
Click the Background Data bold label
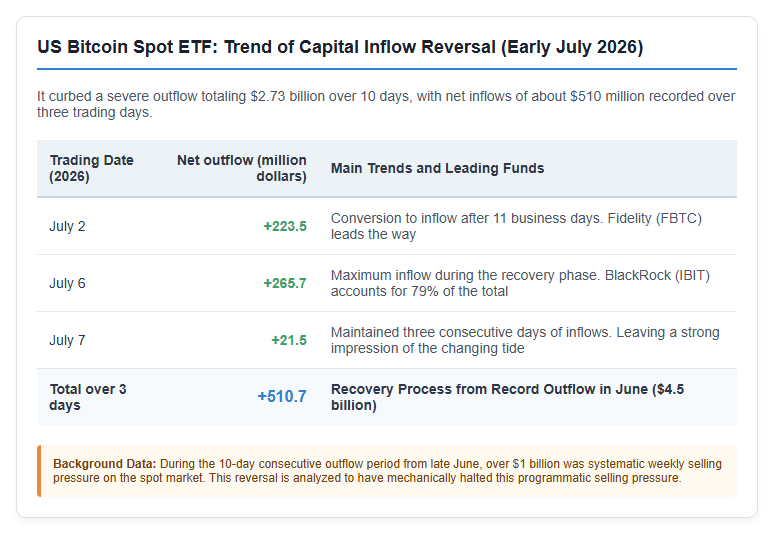pyautogui.click(x=105, y=464)
